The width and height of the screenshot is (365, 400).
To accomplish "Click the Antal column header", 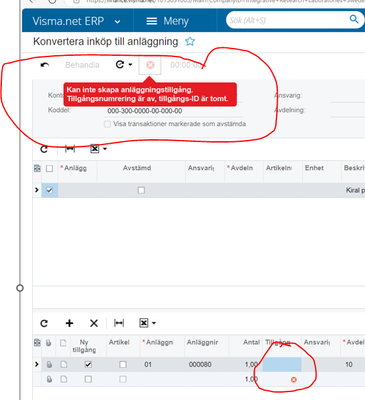I will tap(251, 342).
